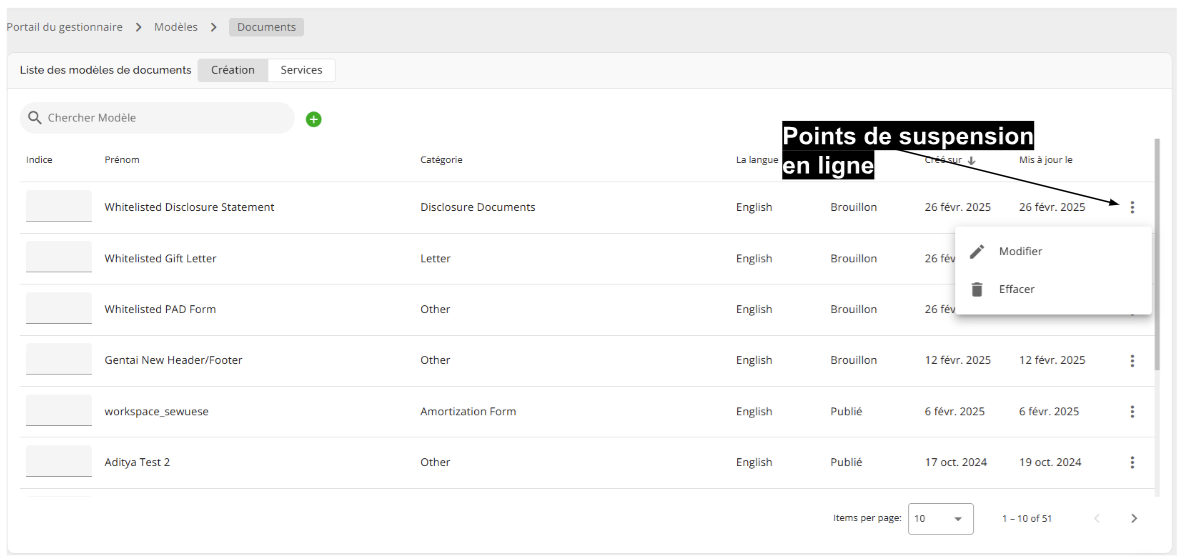
Task: Open Portail du gestionnaire breadcrumb
Action: click(x=64, y=27)
